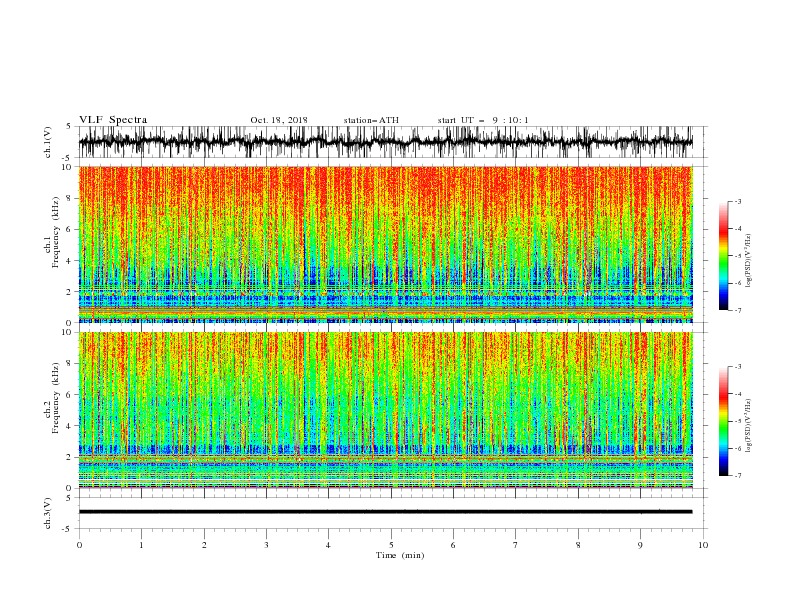Click the "-7" value on ch.2 colorbar
Screen dimensions: 792x612
738,476
